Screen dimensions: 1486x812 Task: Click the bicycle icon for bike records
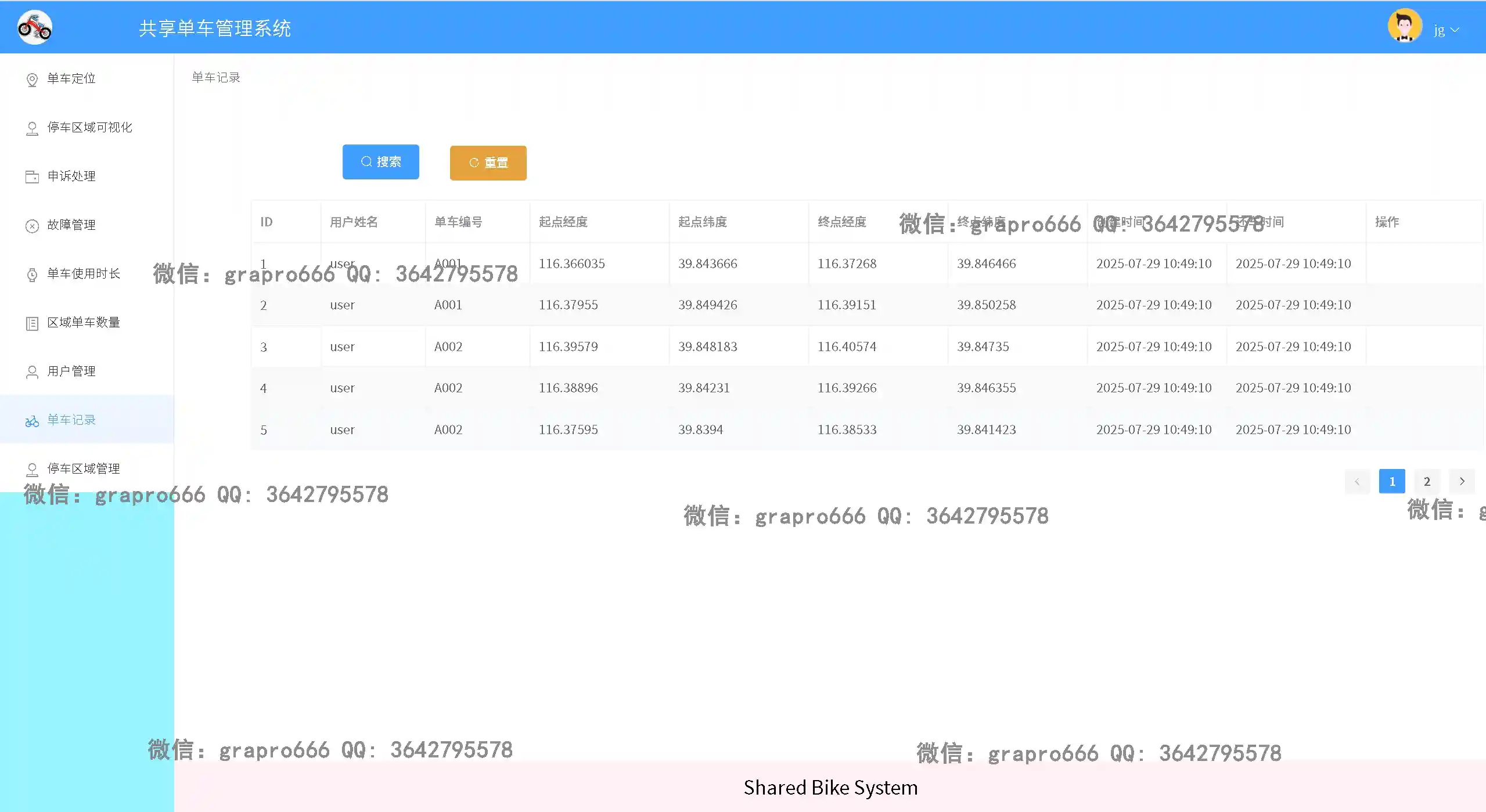point(33,421)
